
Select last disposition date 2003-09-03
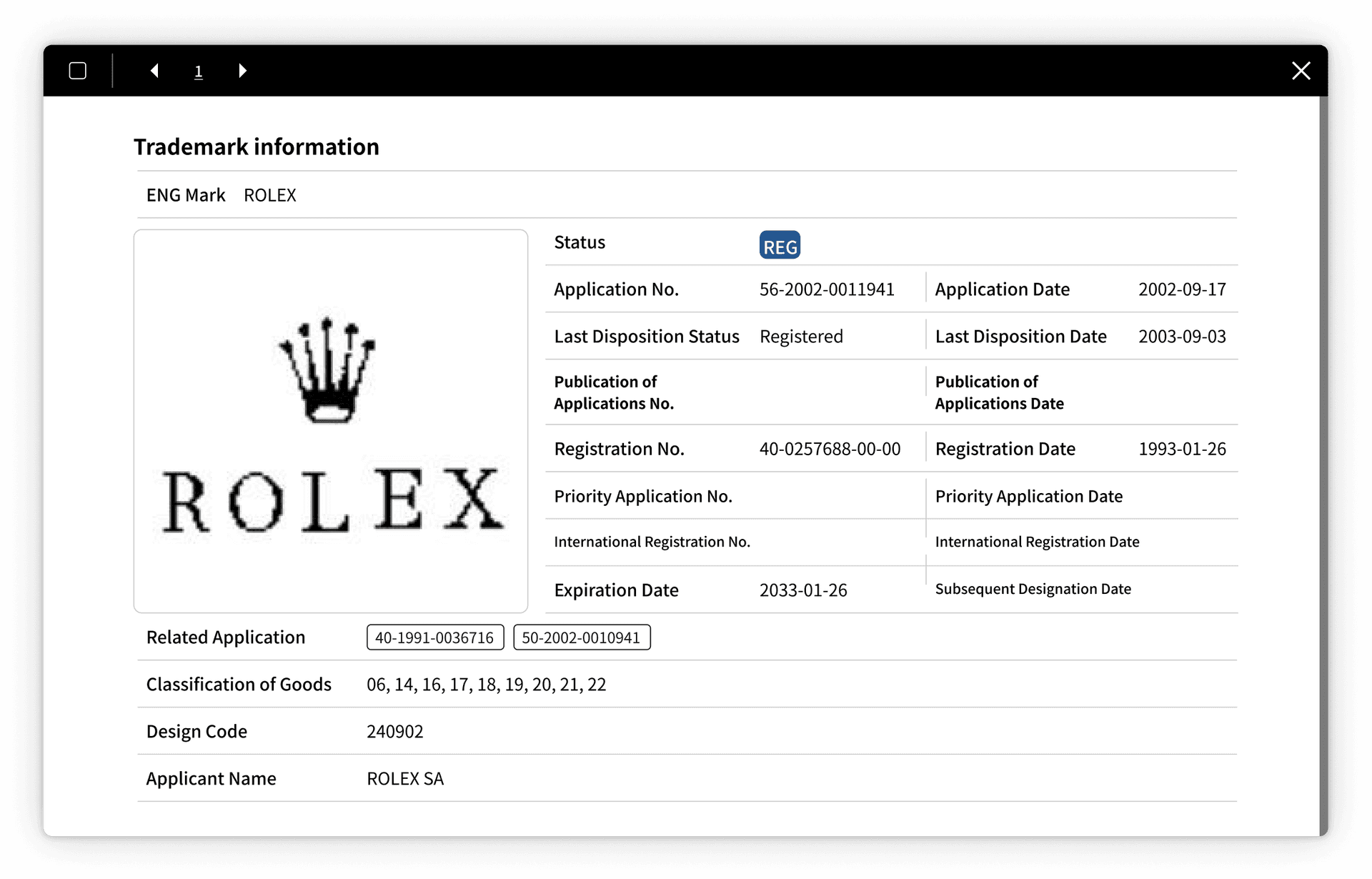(1182, 337)
